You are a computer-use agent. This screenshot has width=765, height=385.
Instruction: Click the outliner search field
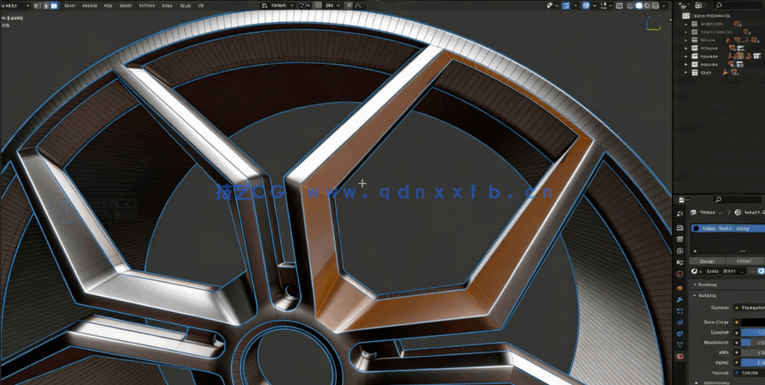click(738, 5)
